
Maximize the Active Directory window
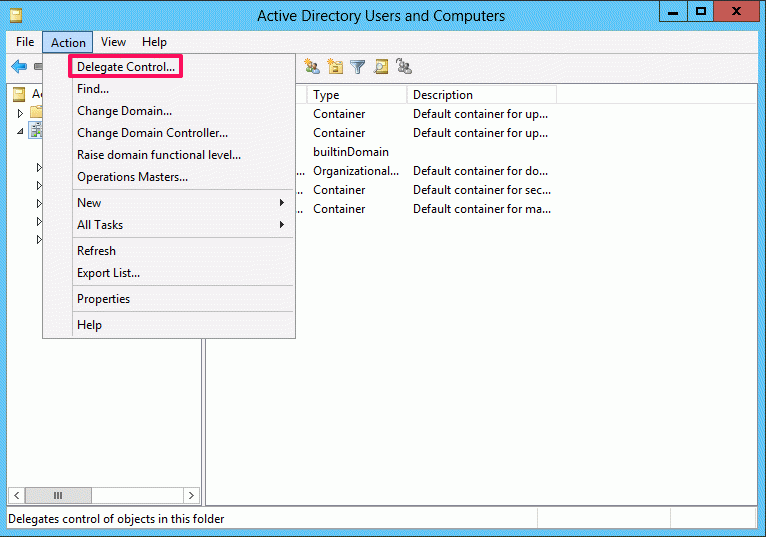(701, 12)
